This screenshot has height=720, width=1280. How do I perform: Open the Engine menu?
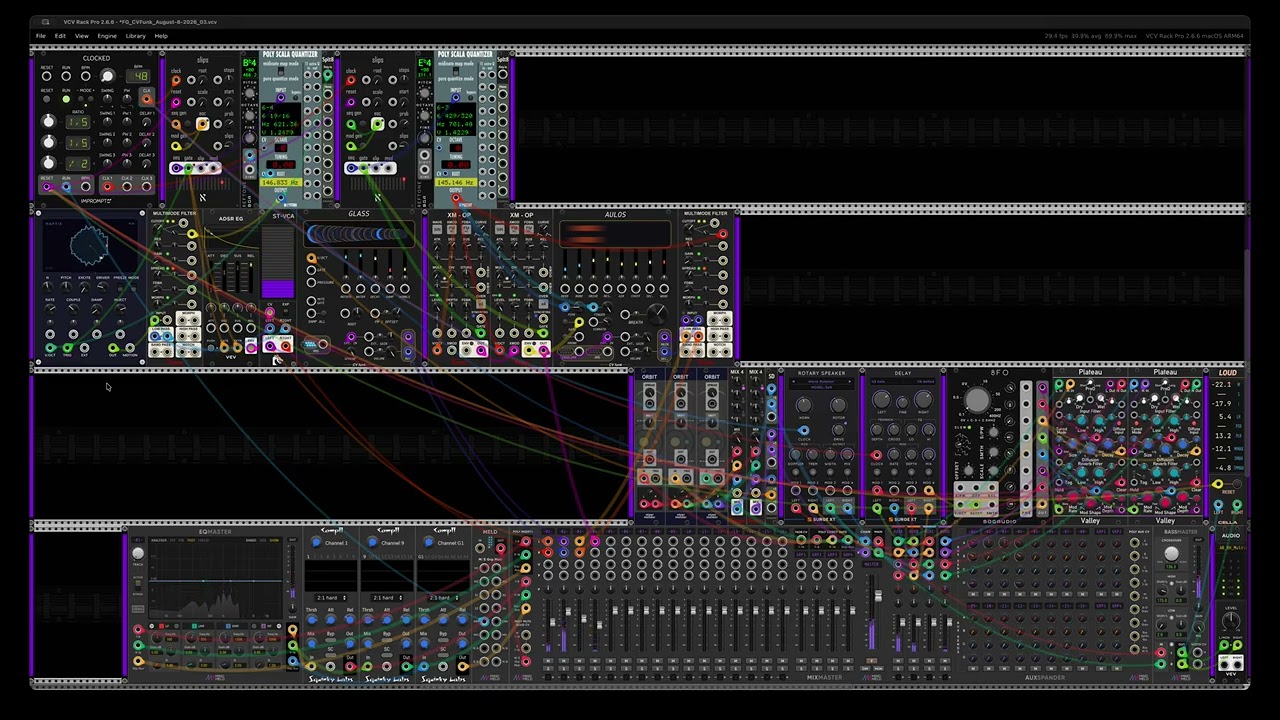(x=107, y=36)
